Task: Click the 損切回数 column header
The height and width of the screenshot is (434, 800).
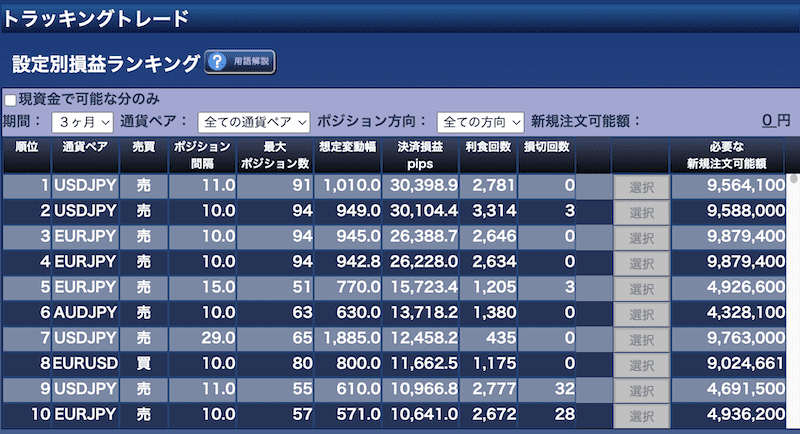Action: (546, 155)
